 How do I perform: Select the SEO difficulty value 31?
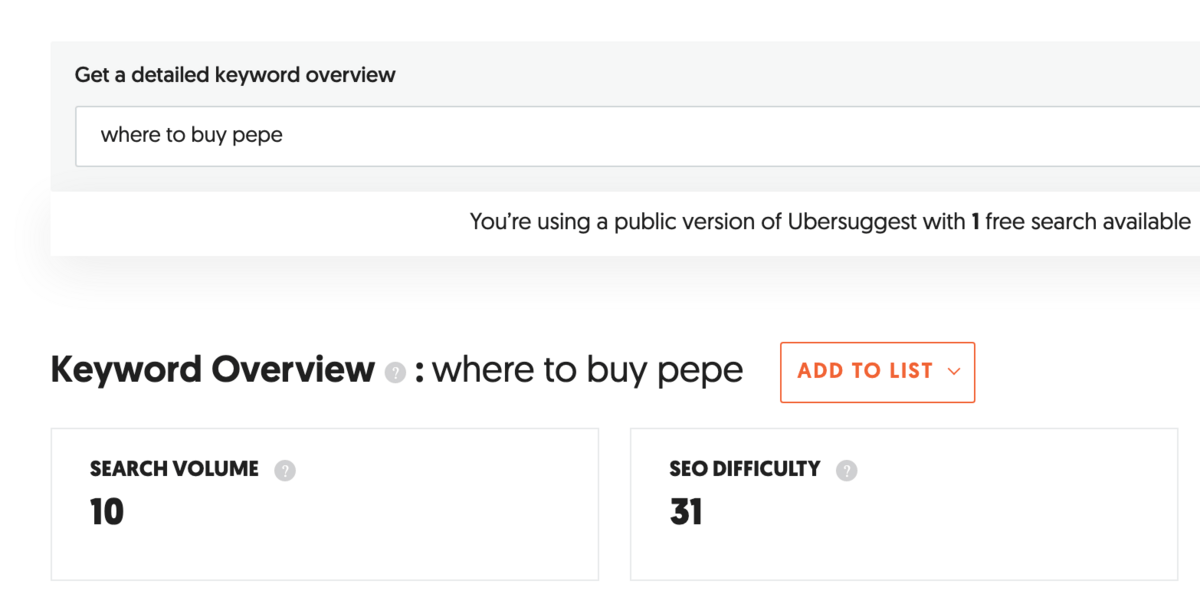click(x=686, y=512)
